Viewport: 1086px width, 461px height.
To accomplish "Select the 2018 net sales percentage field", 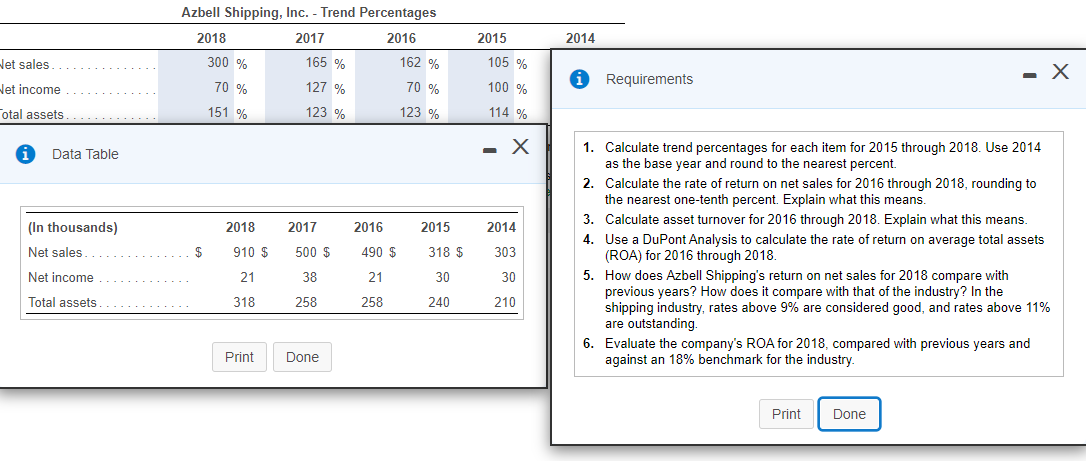I will pyautogui.click(x=214, y=64).
